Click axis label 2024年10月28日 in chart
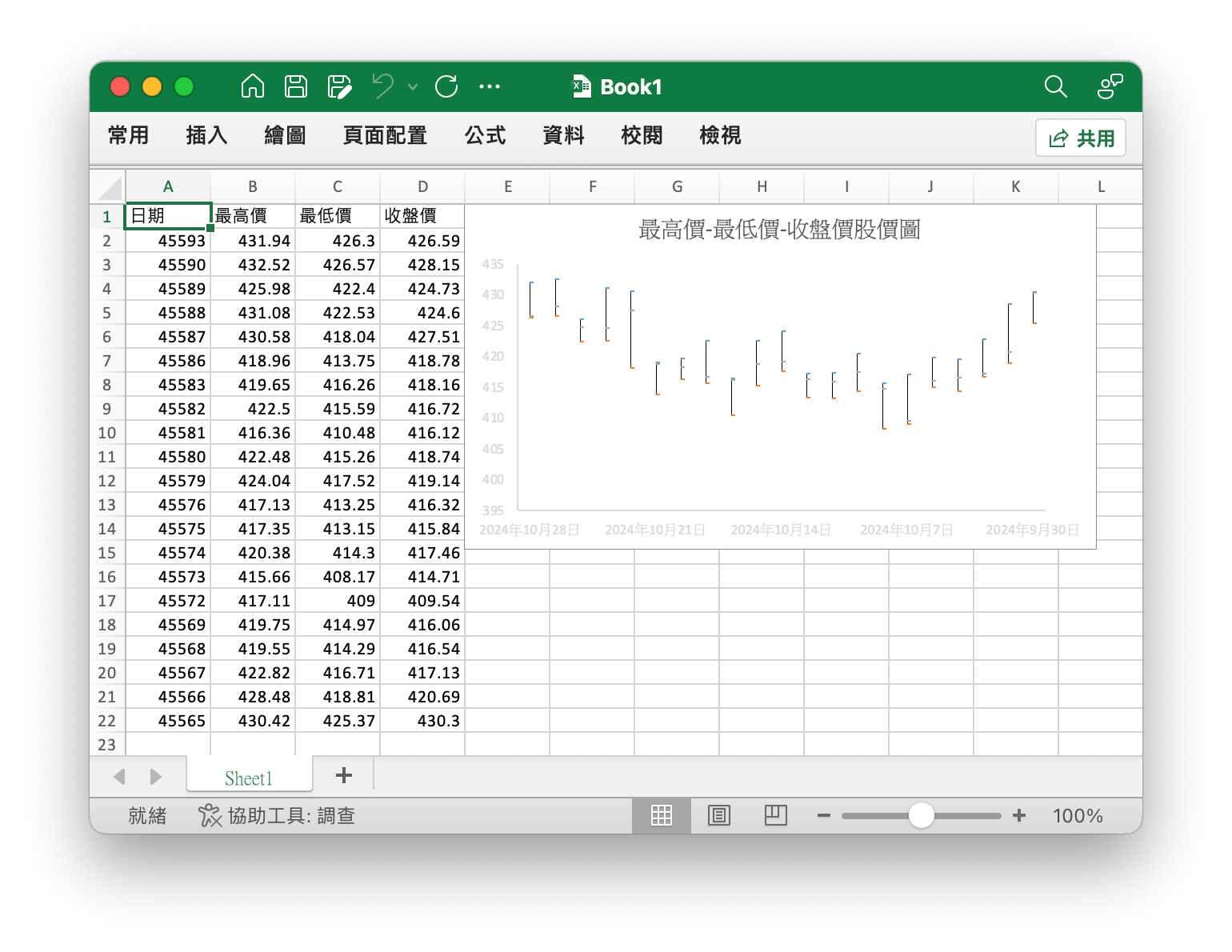1232x952 pixels. (x=529, y=530)
